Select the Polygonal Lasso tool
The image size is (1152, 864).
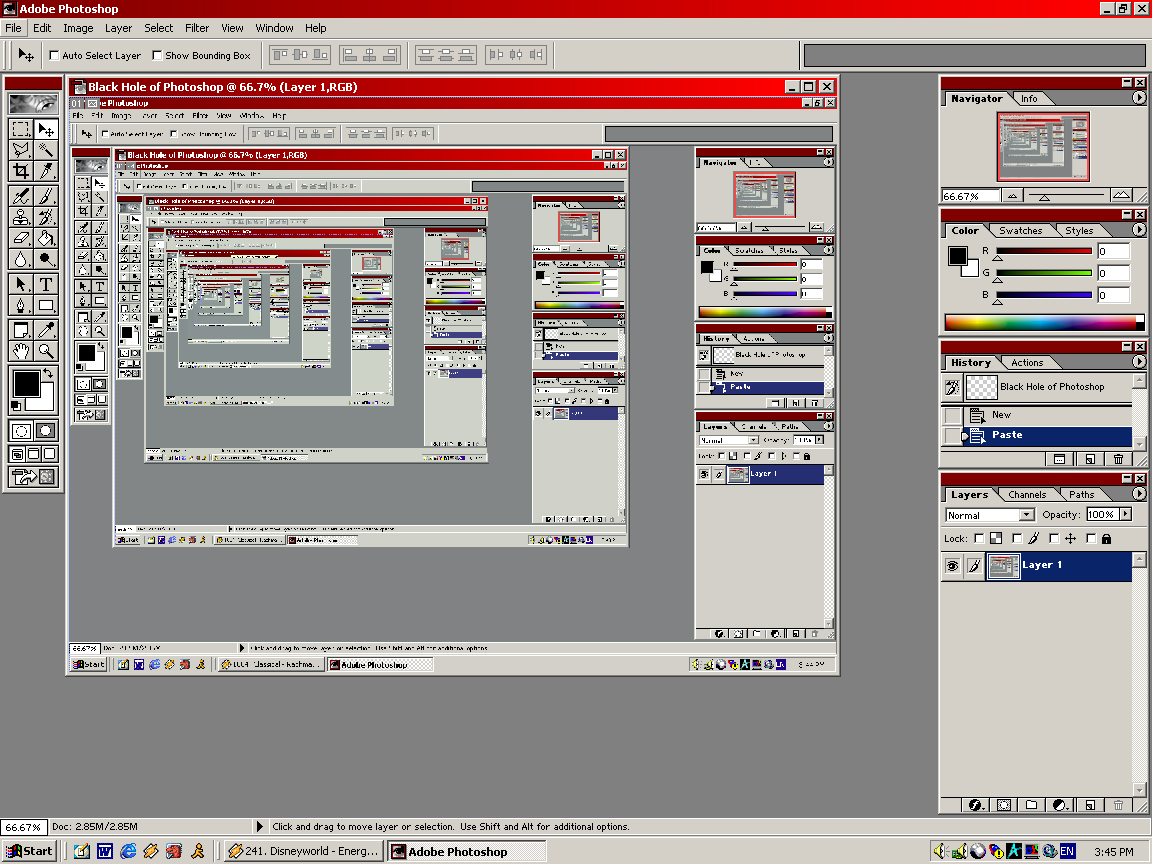(21, 151)
